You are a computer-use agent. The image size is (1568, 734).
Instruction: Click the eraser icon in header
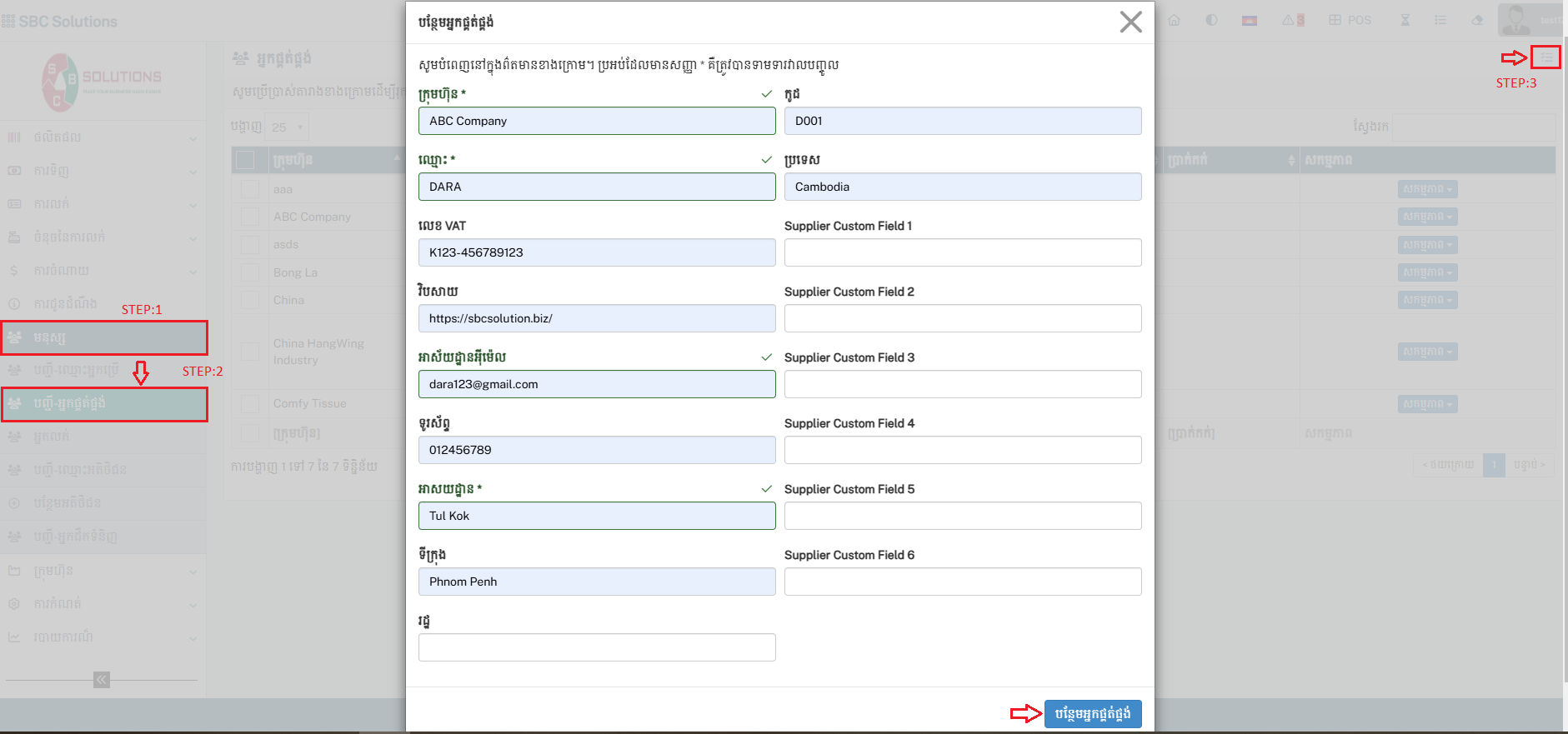[x=1477, y=20]
